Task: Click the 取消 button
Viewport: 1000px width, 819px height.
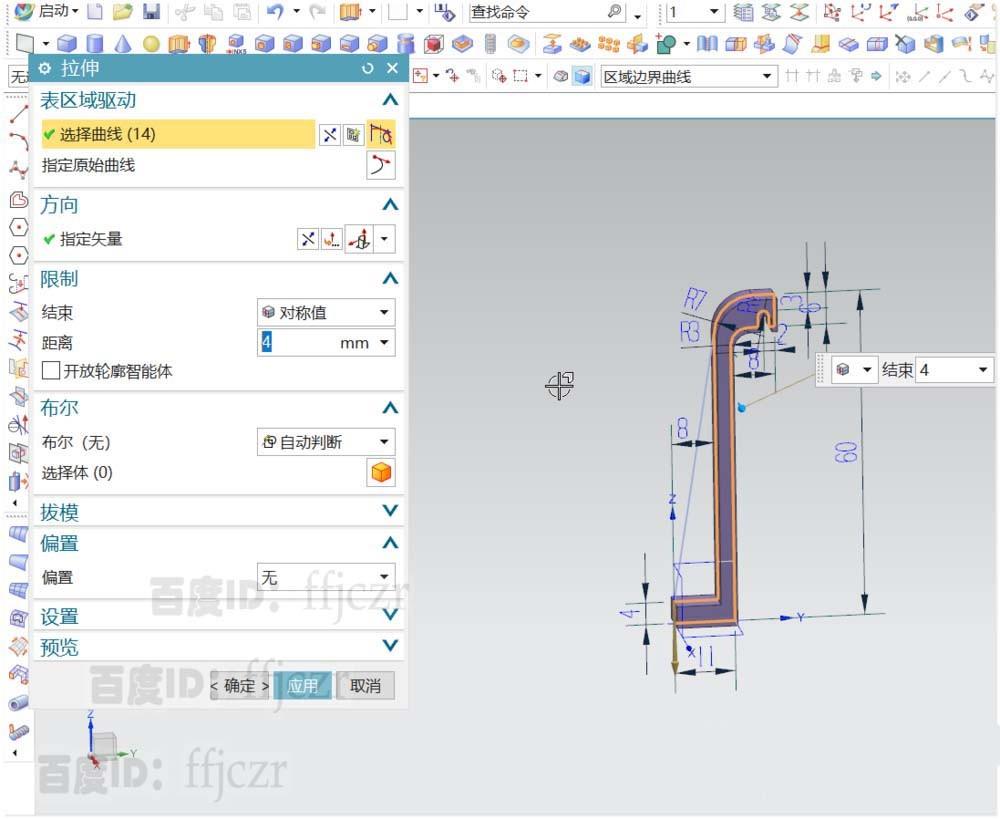Action: [364, 686]
